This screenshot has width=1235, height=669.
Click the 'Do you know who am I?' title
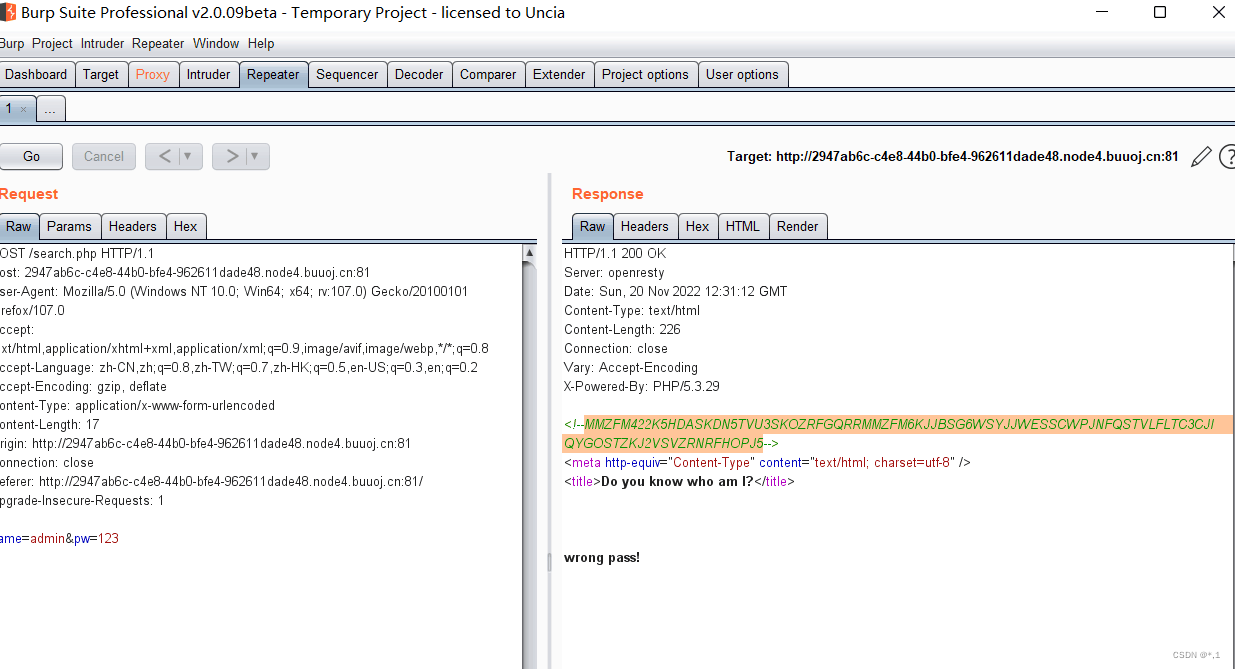(677, 481)
